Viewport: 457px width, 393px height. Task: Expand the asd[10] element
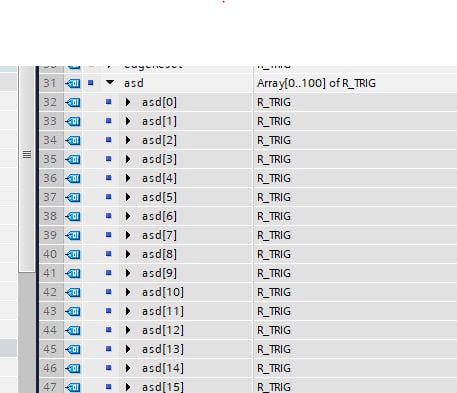tap(128, 292)
